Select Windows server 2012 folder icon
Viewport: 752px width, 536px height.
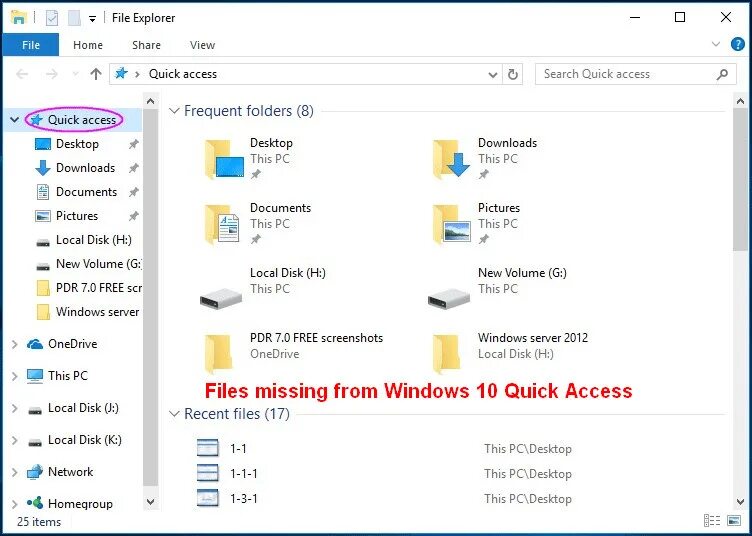[446, 354]
